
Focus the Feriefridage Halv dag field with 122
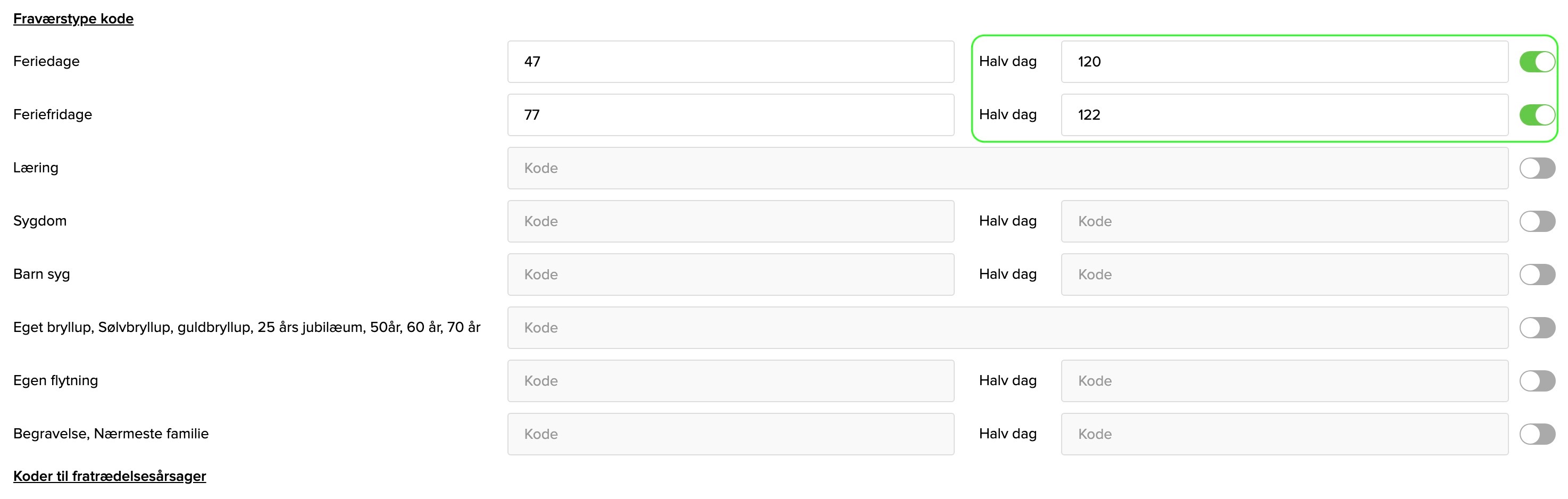click(x=1285, y=115)
